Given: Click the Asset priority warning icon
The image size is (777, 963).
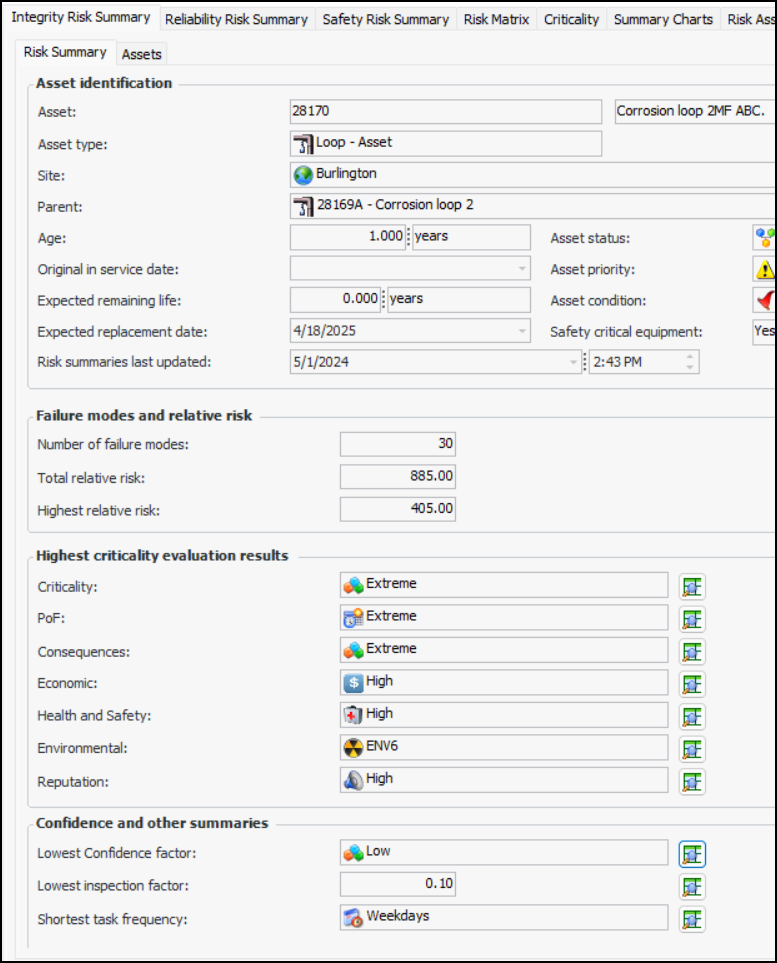Looking at the screenshot, I should [764, 269].
